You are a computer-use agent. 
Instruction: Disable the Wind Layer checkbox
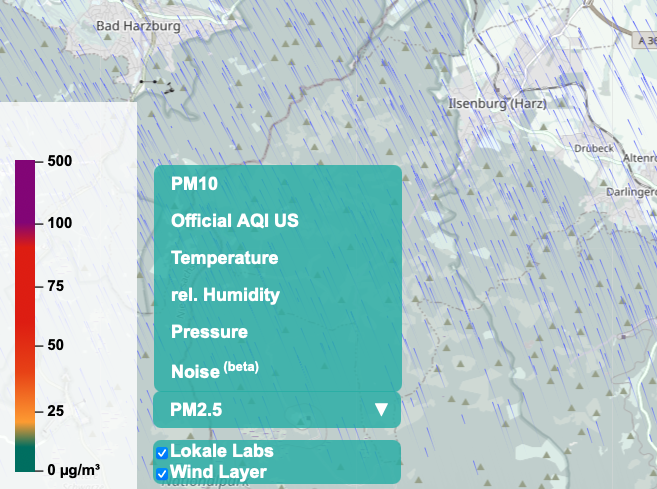162,472
